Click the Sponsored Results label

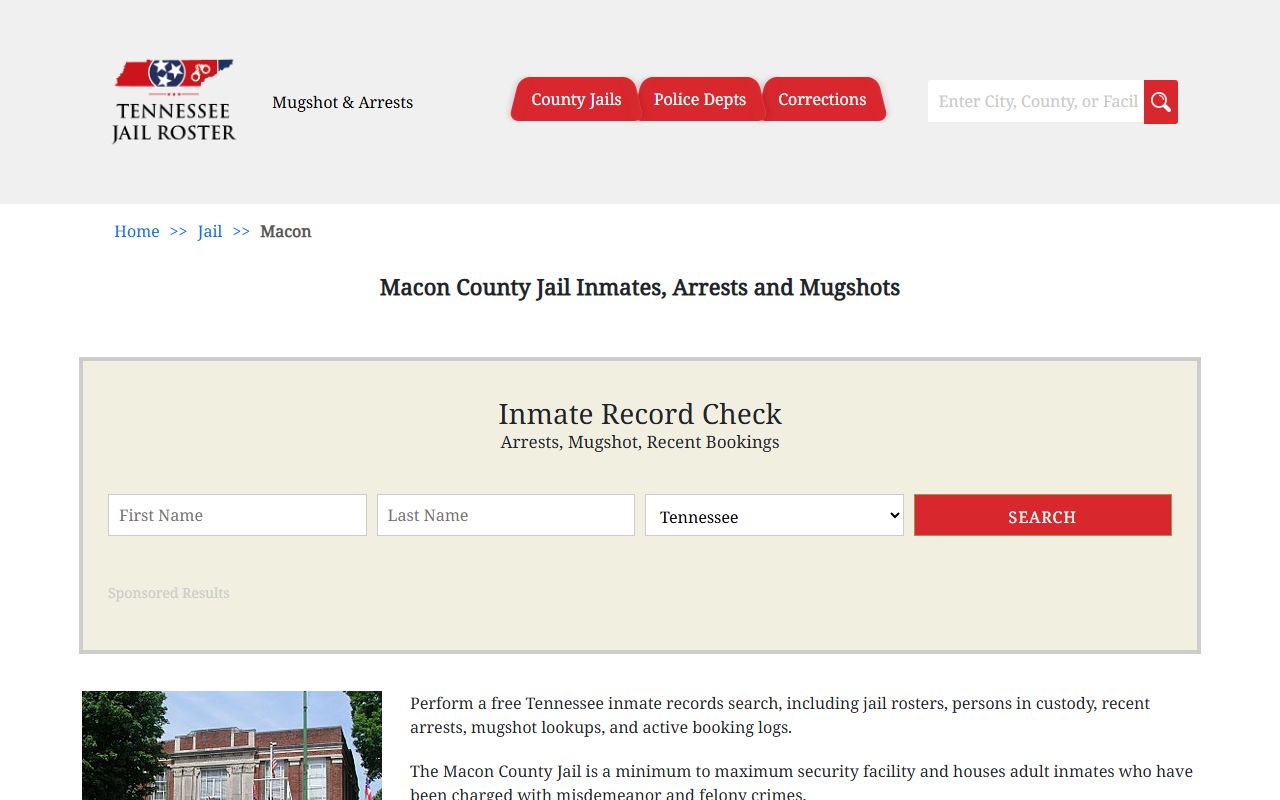(169, 593)
